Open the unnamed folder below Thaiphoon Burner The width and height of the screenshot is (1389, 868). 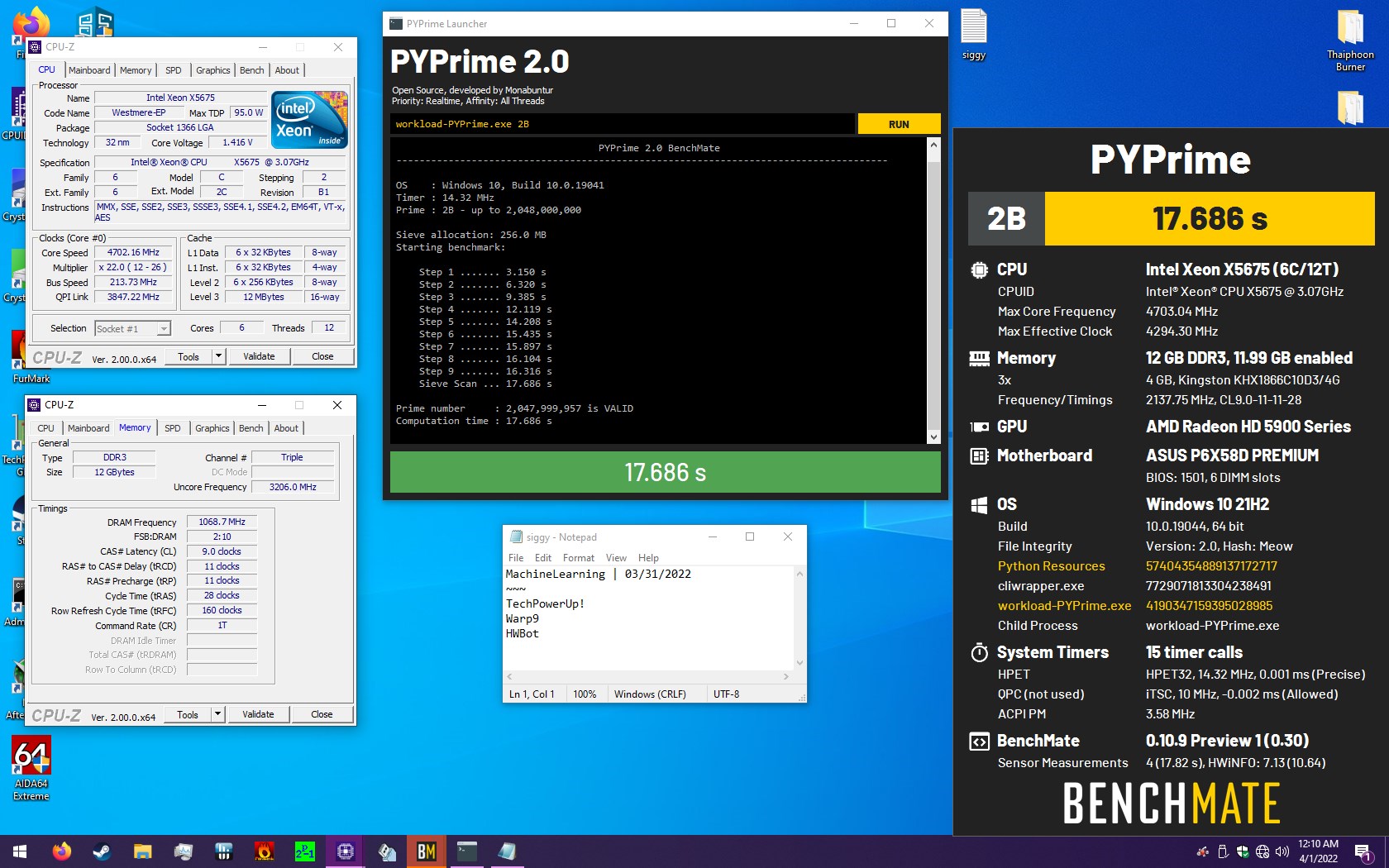1350,107
